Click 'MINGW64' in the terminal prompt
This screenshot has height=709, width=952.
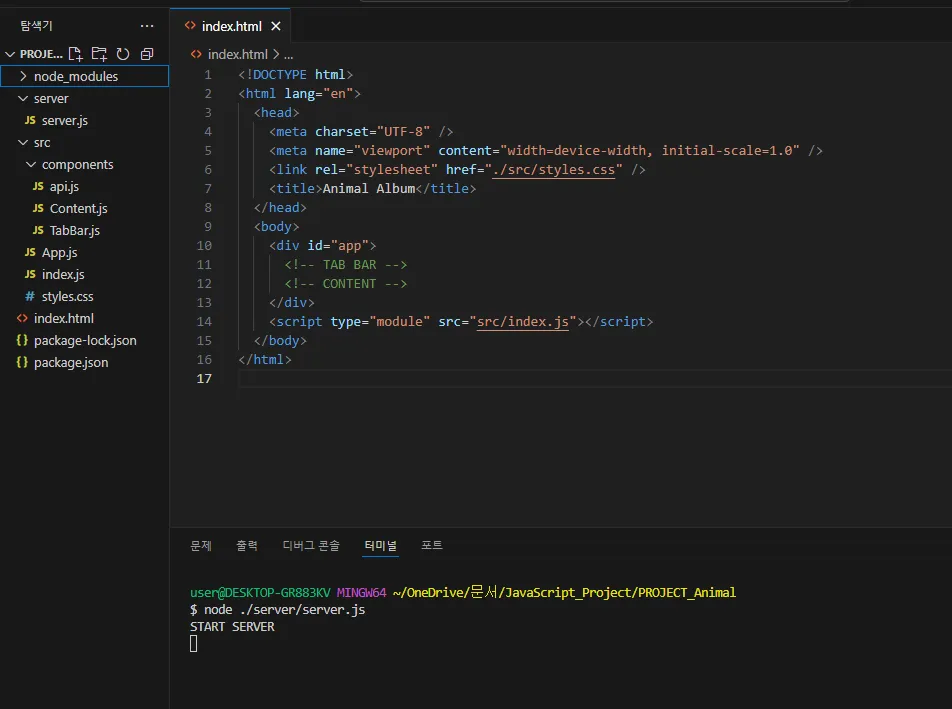click(361, 592)
